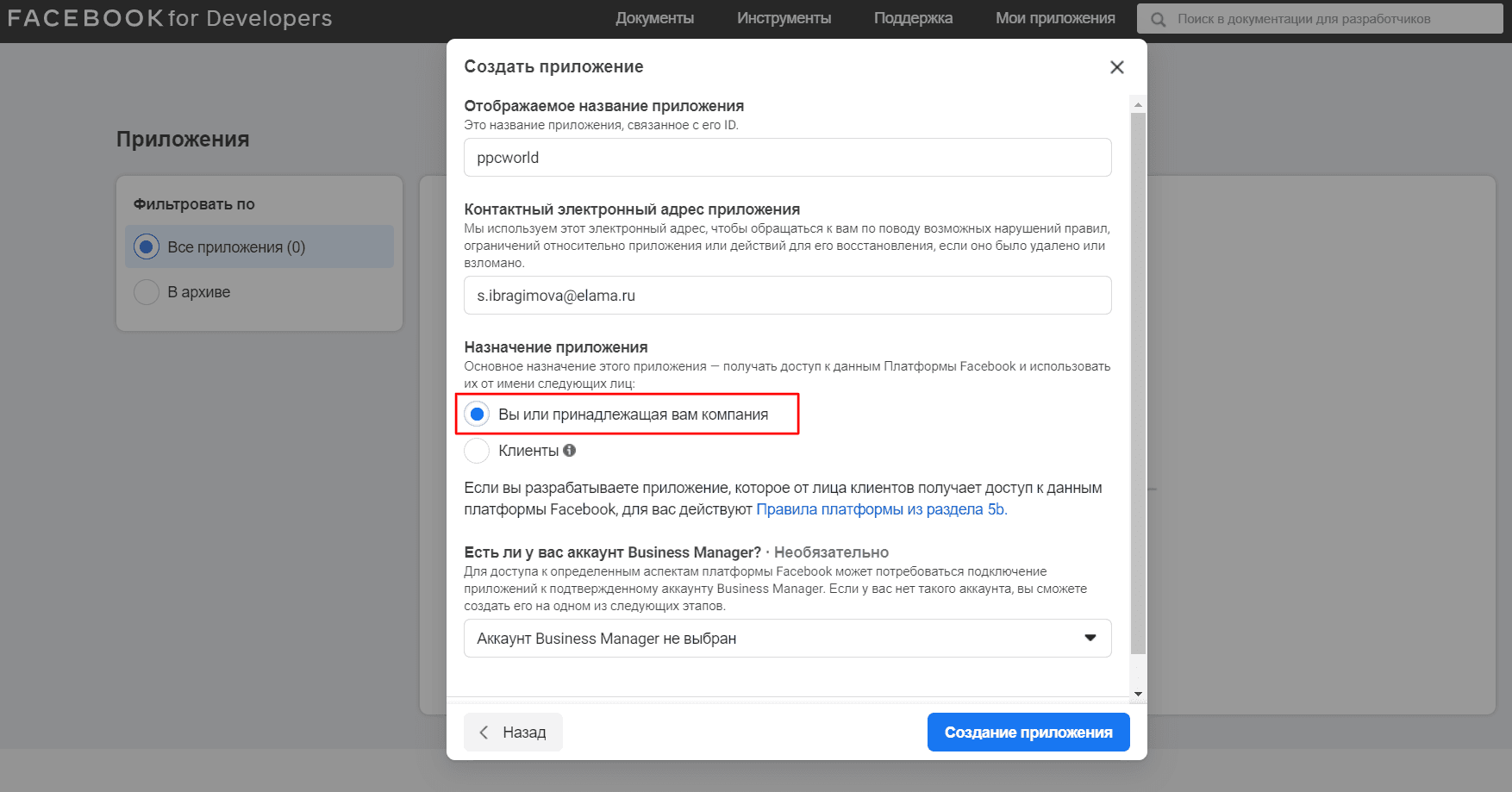Click the contact email address field
This screenshot has height=792, width=1512.
pos(787,296)
